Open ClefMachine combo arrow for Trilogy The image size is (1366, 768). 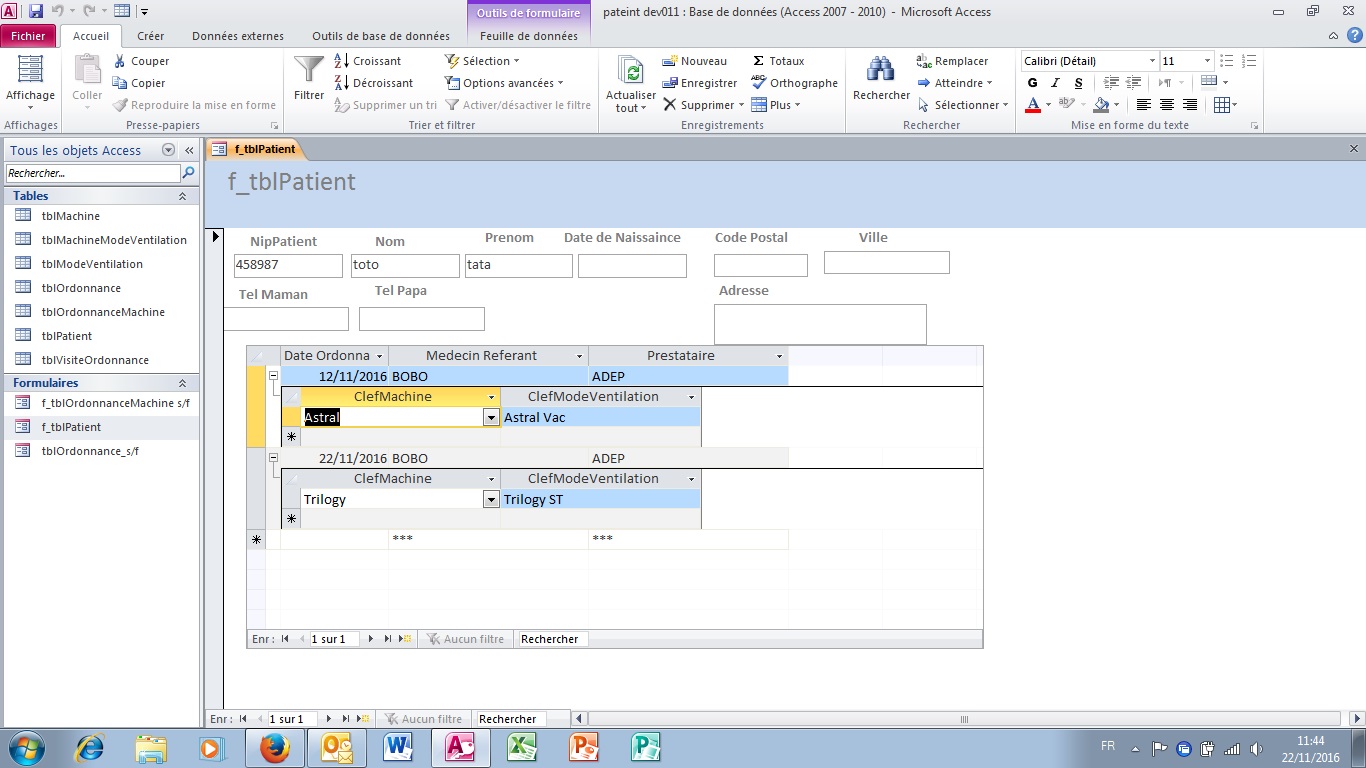(x=491, y=499)
